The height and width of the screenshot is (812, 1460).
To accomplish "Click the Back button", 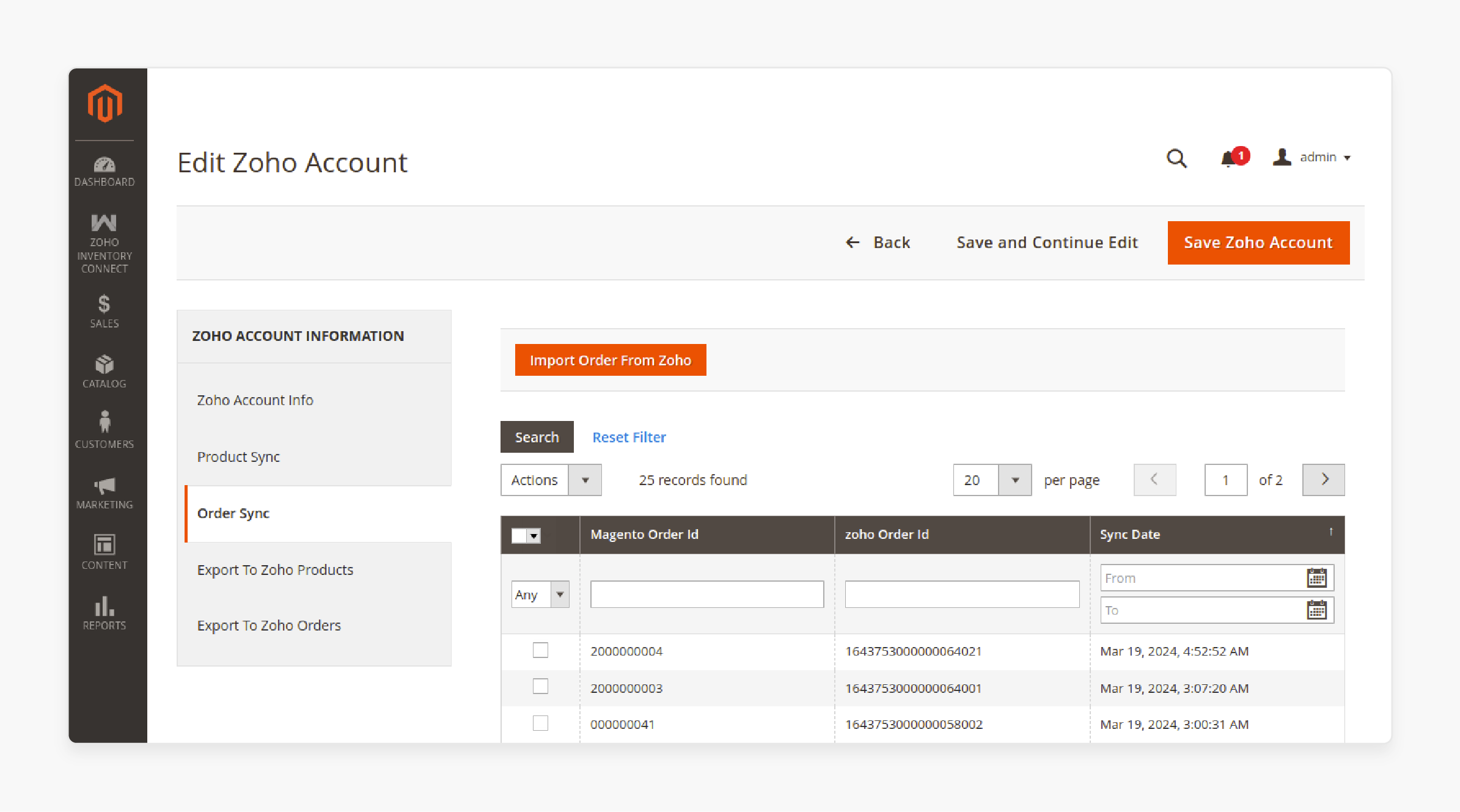I will [878, 243].
